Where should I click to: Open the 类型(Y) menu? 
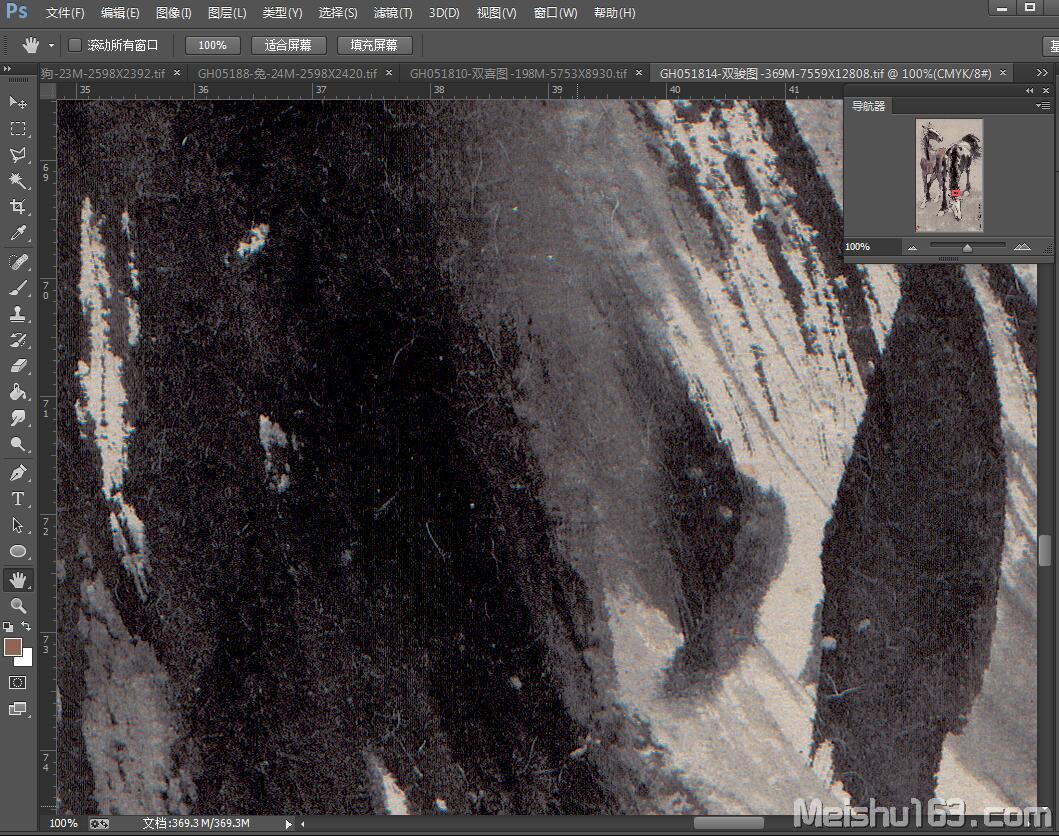coord(282,13)
